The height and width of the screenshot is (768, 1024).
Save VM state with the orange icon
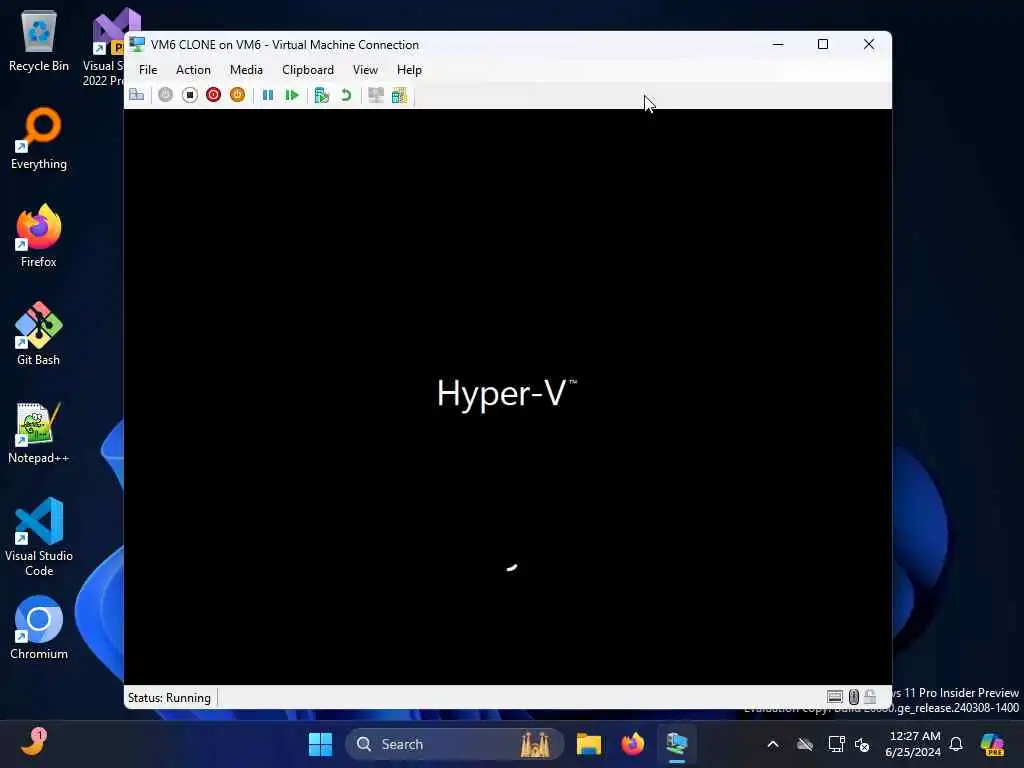(x=237, y=95)
